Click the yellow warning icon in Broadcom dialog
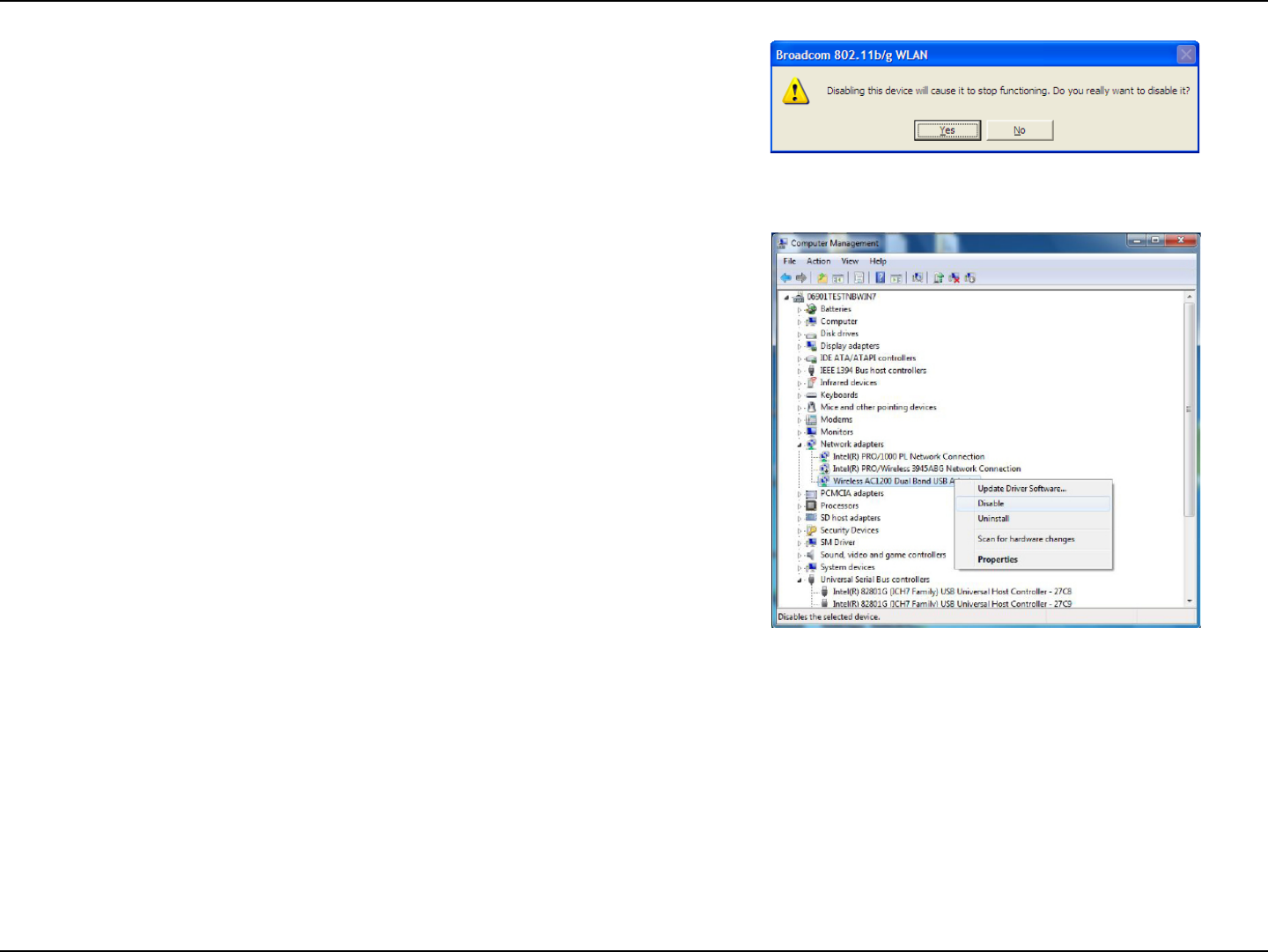Image resolution: width=1268 pixels, height=952 pixels. [x=795, y=91]
